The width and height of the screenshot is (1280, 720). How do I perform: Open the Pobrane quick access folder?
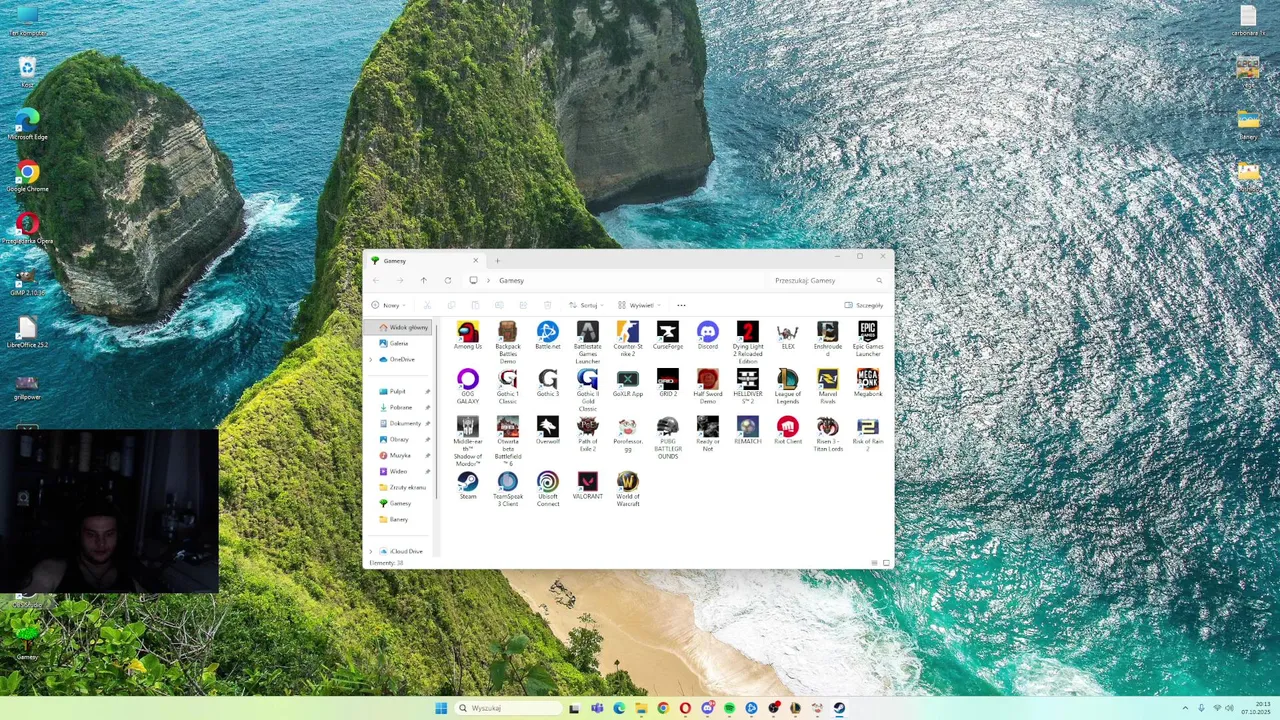point(399,407)
